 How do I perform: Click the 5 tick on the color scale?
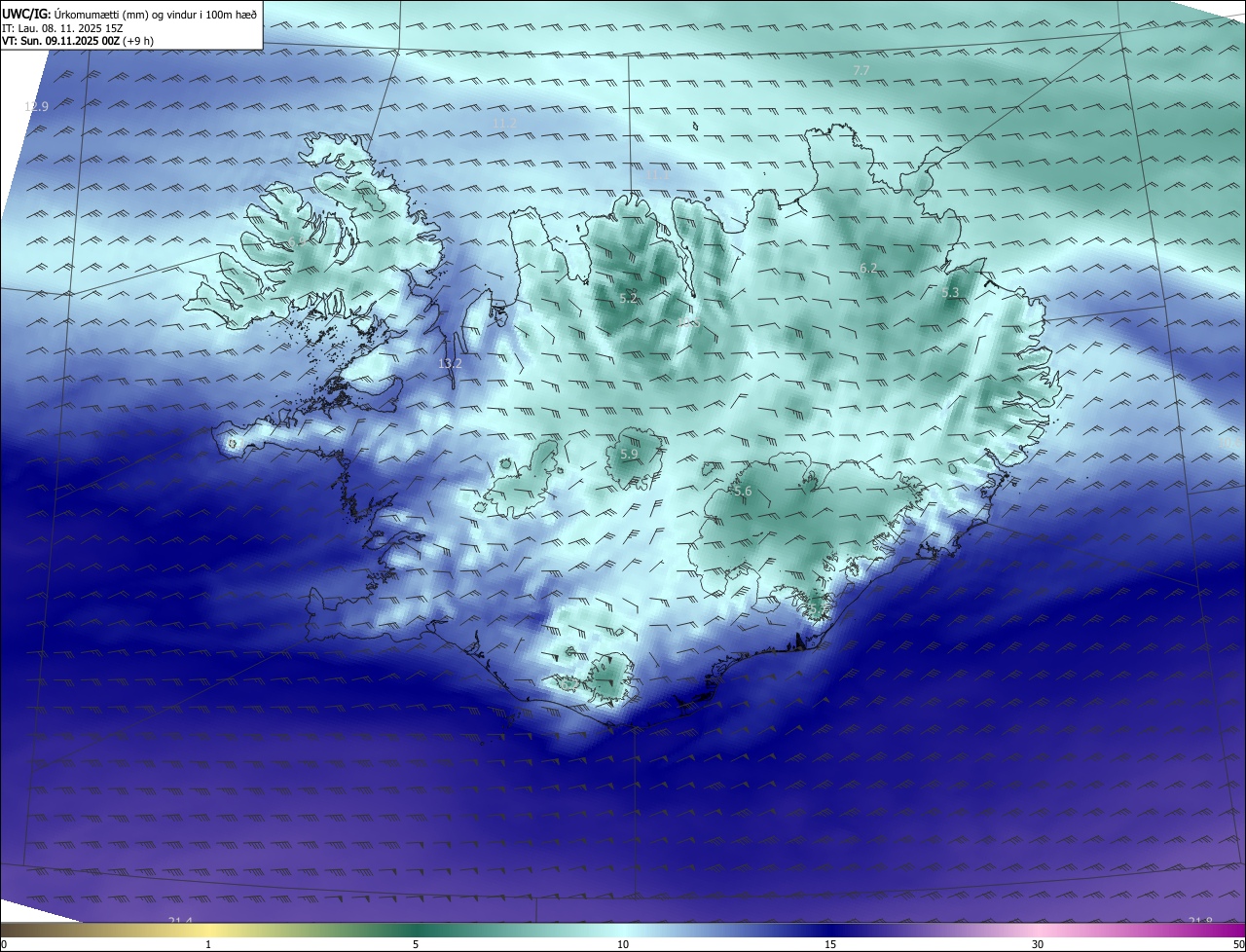(x=416, y=944)
